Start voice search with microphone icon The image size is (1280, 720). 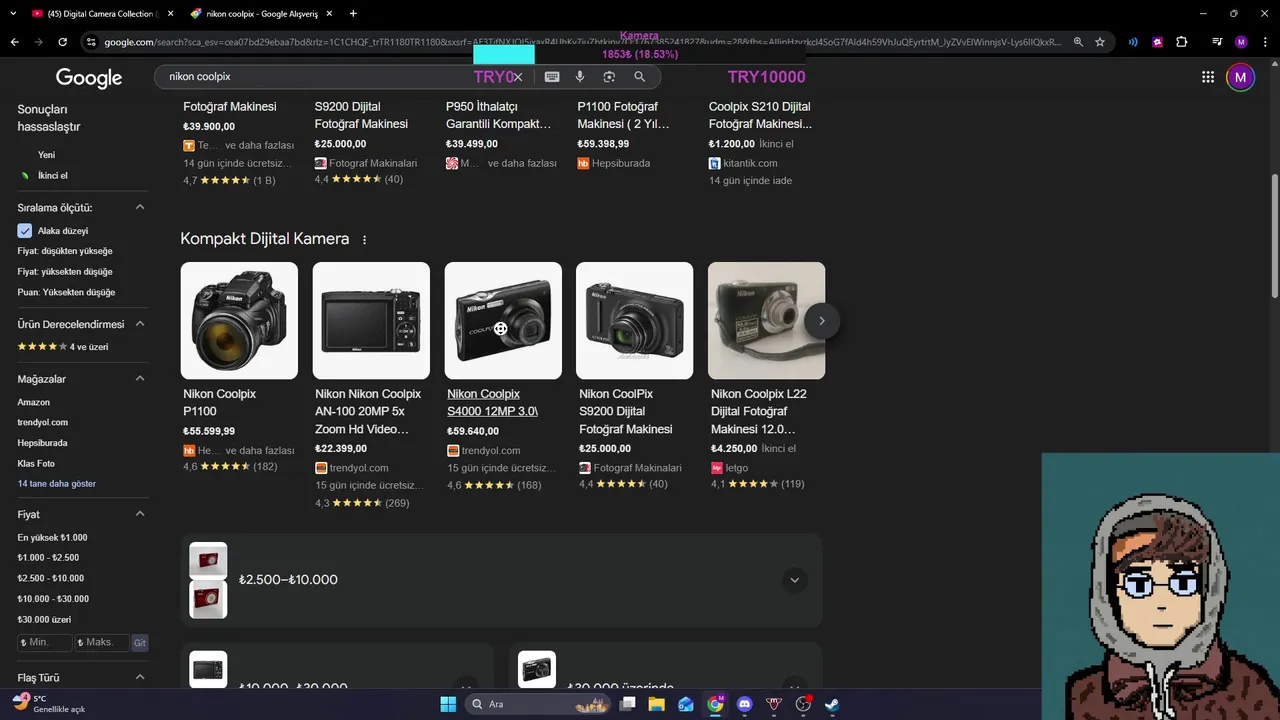tap(580, 77)
